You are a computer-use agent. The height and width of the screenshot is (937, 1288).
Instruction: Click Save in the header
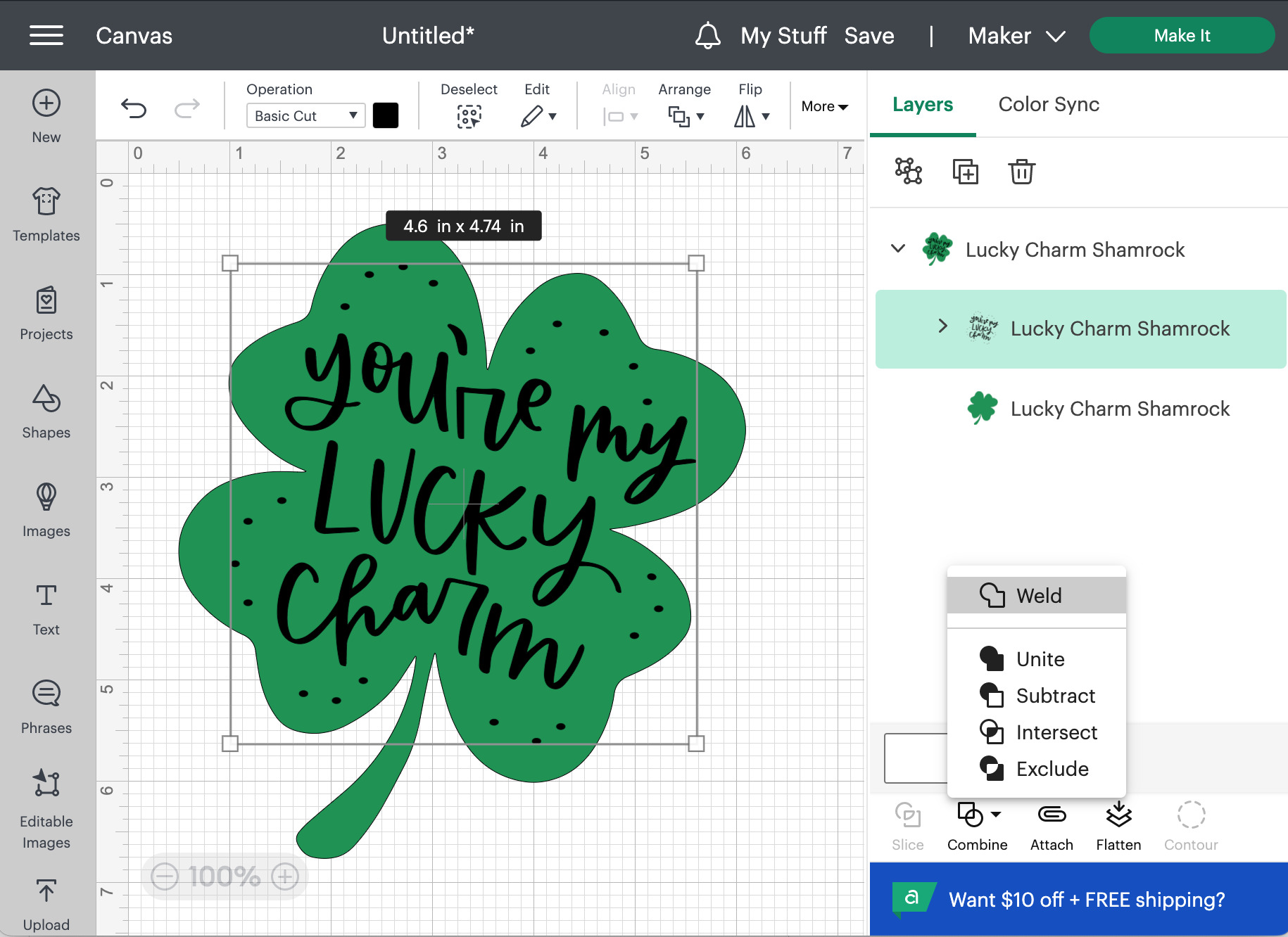[x=869, y=35]
